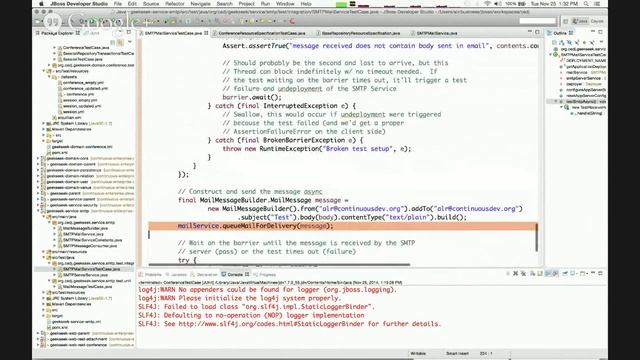Expand the geekseek-domain-core project
640x360 pixels.
(x=38, y=158)
